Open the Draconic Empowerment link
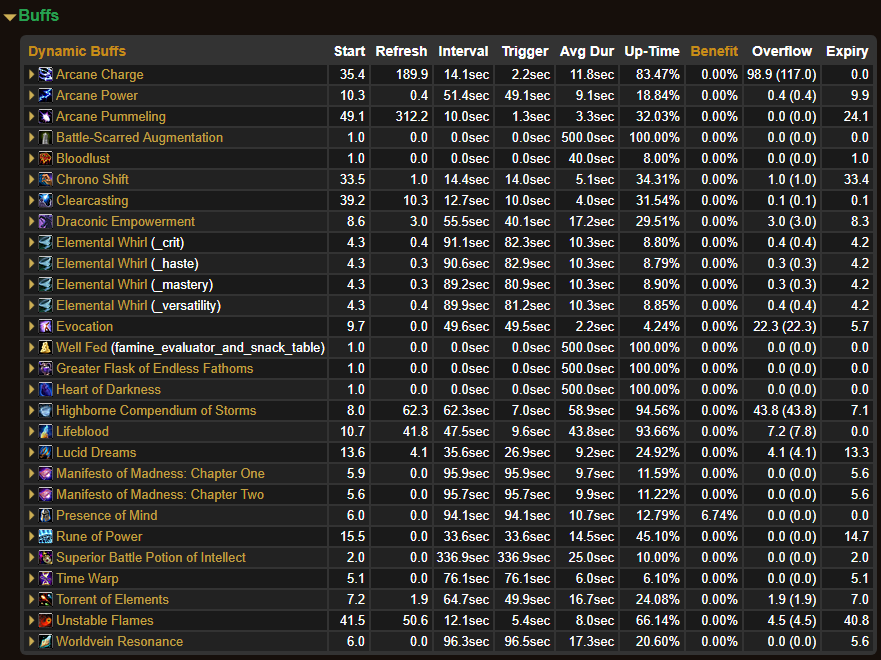The width and height of the screenshot is (881, 660). (x=125, y=222)
